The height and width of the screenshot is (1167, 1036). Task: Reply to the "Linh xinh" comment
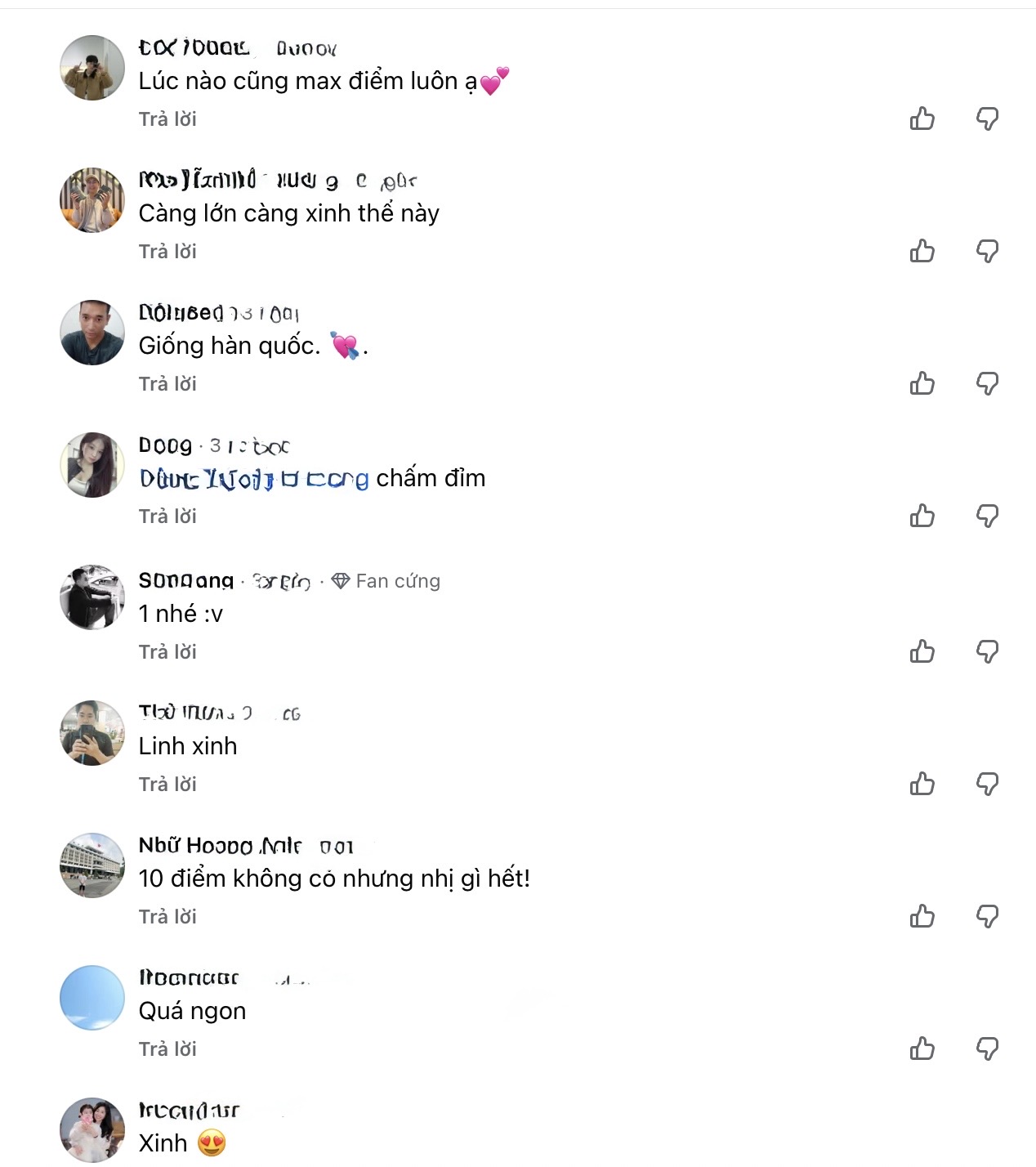point(167,785)
